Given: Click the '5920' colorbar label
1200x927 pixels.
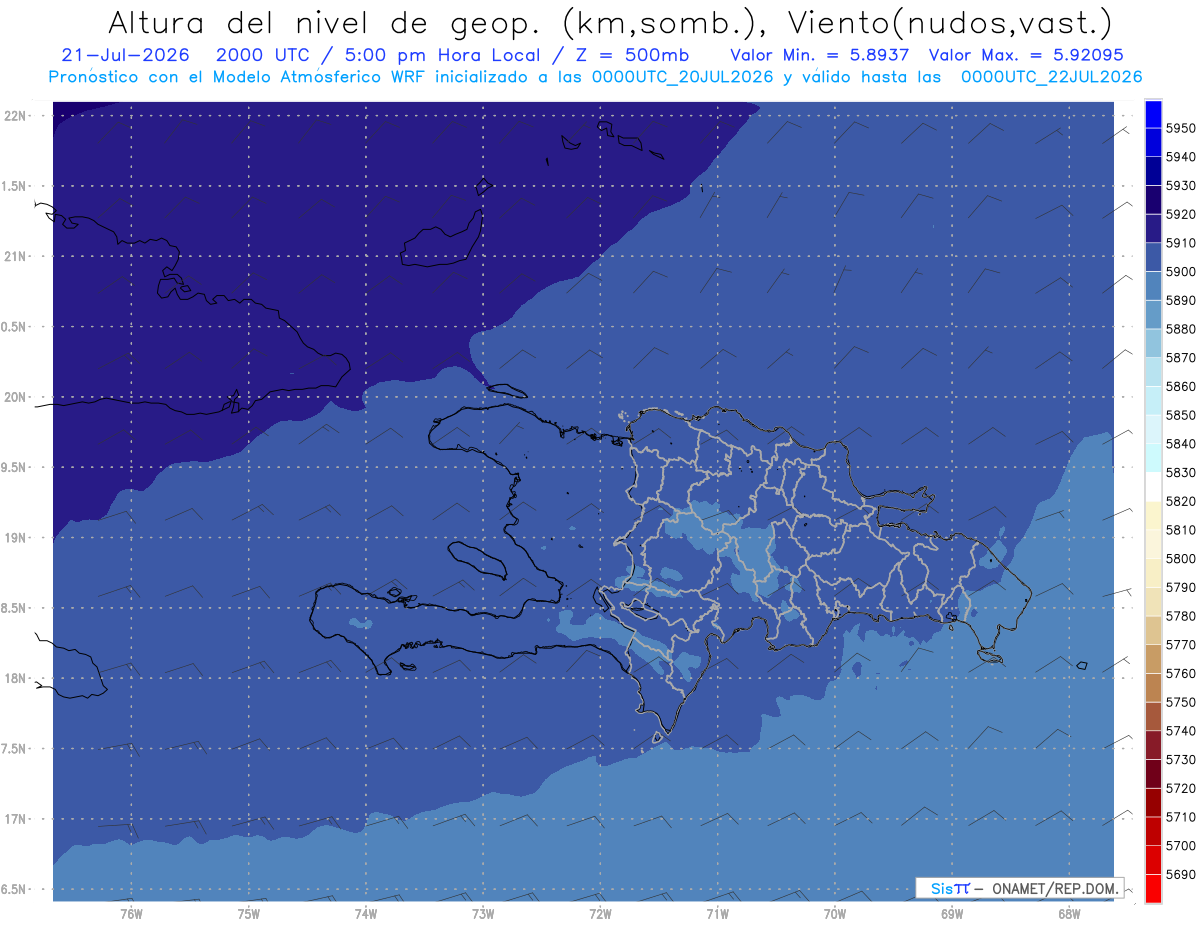Looking at the screenshot, I should (x=1180, y=214).
